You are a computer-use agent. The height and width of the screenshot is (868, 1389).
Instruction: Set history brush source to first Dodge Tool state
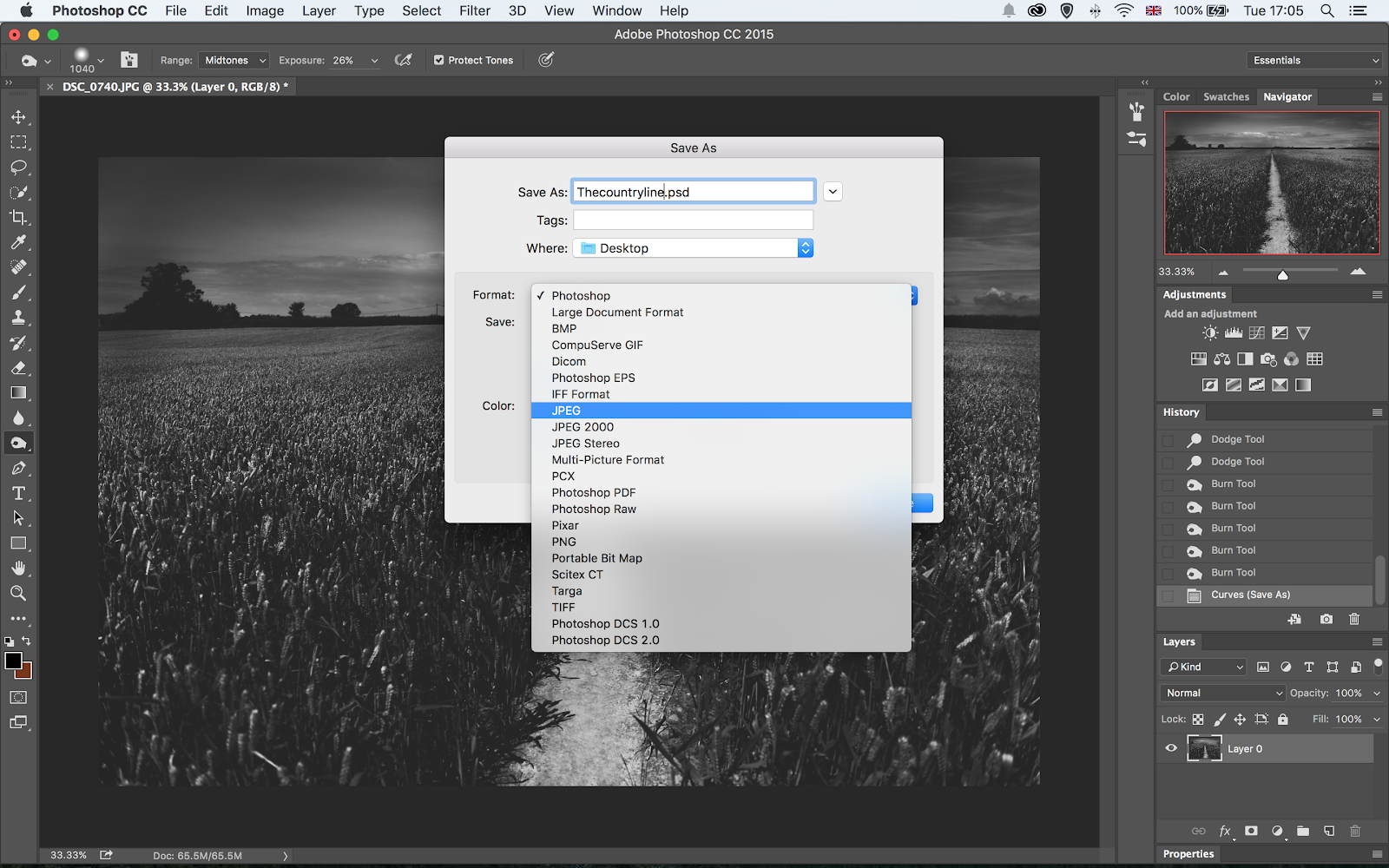click(x=1168, y=440)
